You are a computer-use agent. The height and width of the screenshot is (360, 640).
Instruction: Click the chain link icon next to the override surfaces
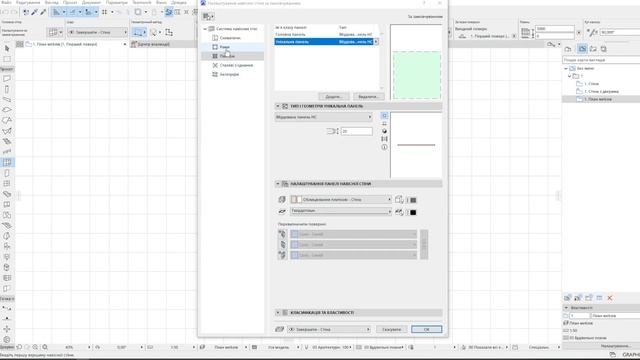(424, 244)
